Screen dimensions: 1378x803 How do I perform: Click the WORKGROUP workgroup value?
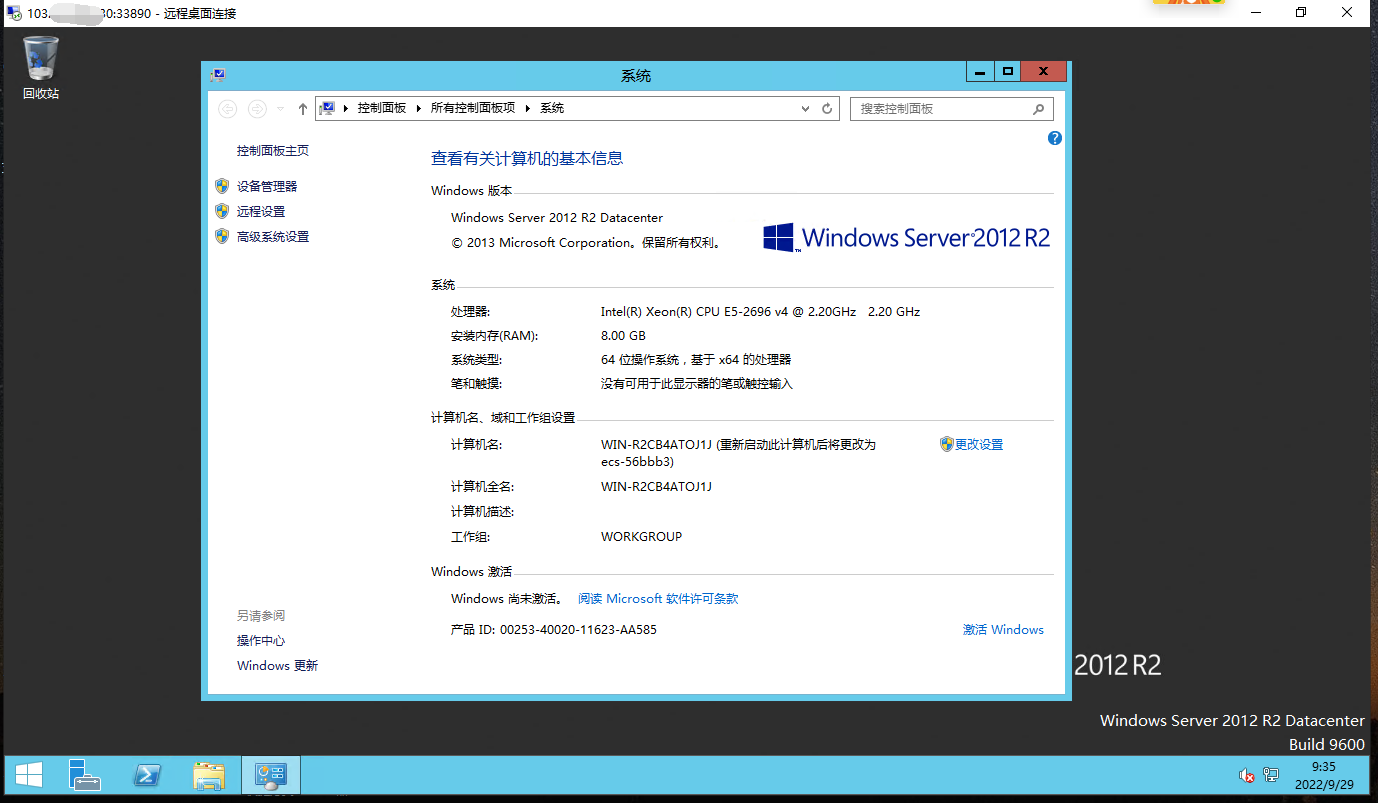point(641,537)
